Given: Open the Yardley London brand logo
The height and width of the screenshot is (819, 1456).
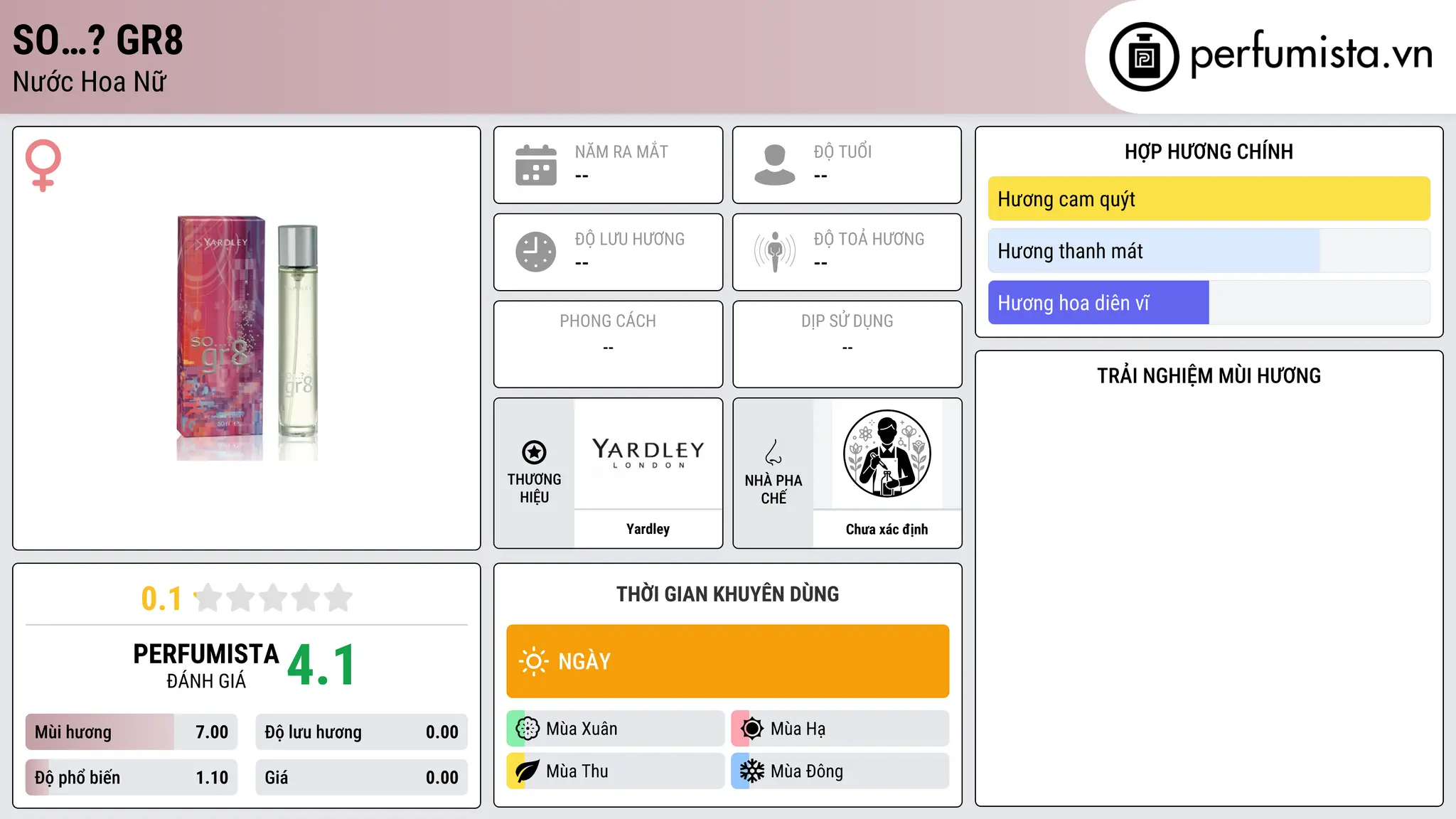Looking at the screenshot, I should (x=648, y=454).
